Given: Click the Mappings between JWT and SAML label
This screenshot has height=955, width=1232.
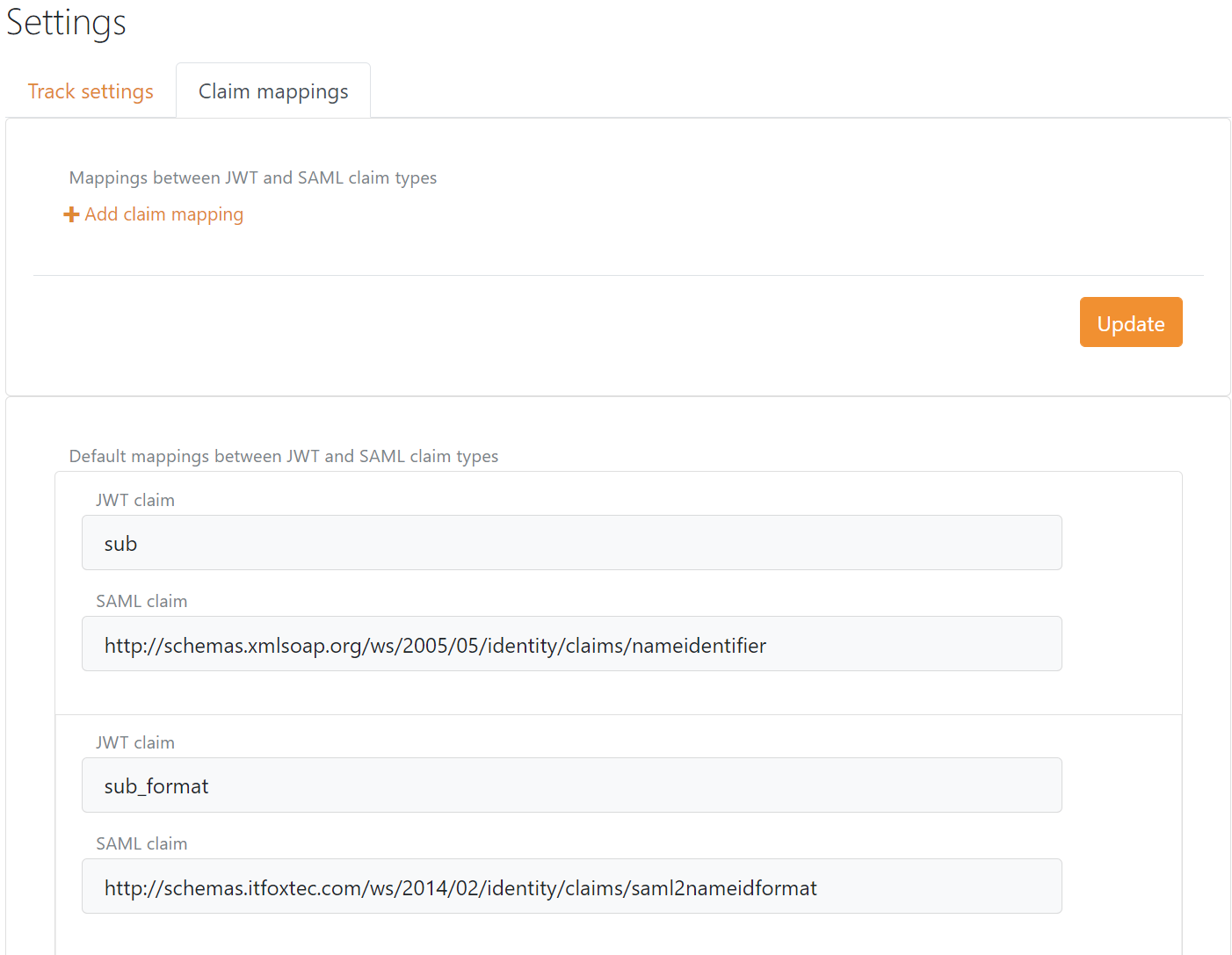Looking at the screenshot, I should (252, 177).
